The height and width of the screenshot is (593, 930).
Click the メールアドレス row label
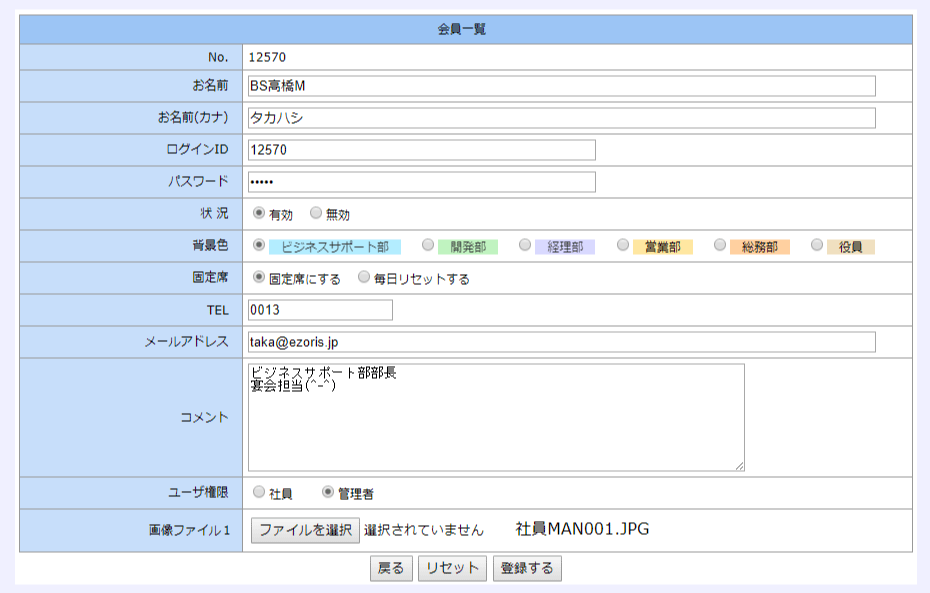[187, 342]
